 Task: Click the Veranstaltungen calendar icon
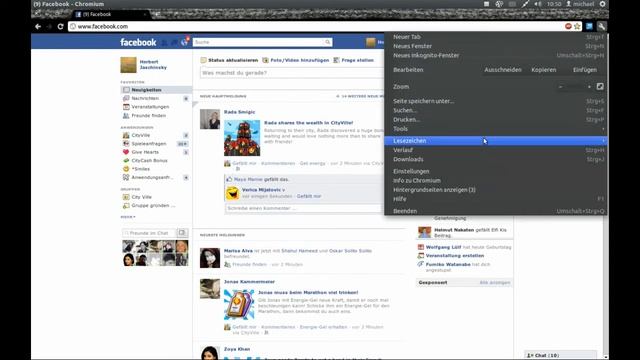tap(126, 107)
